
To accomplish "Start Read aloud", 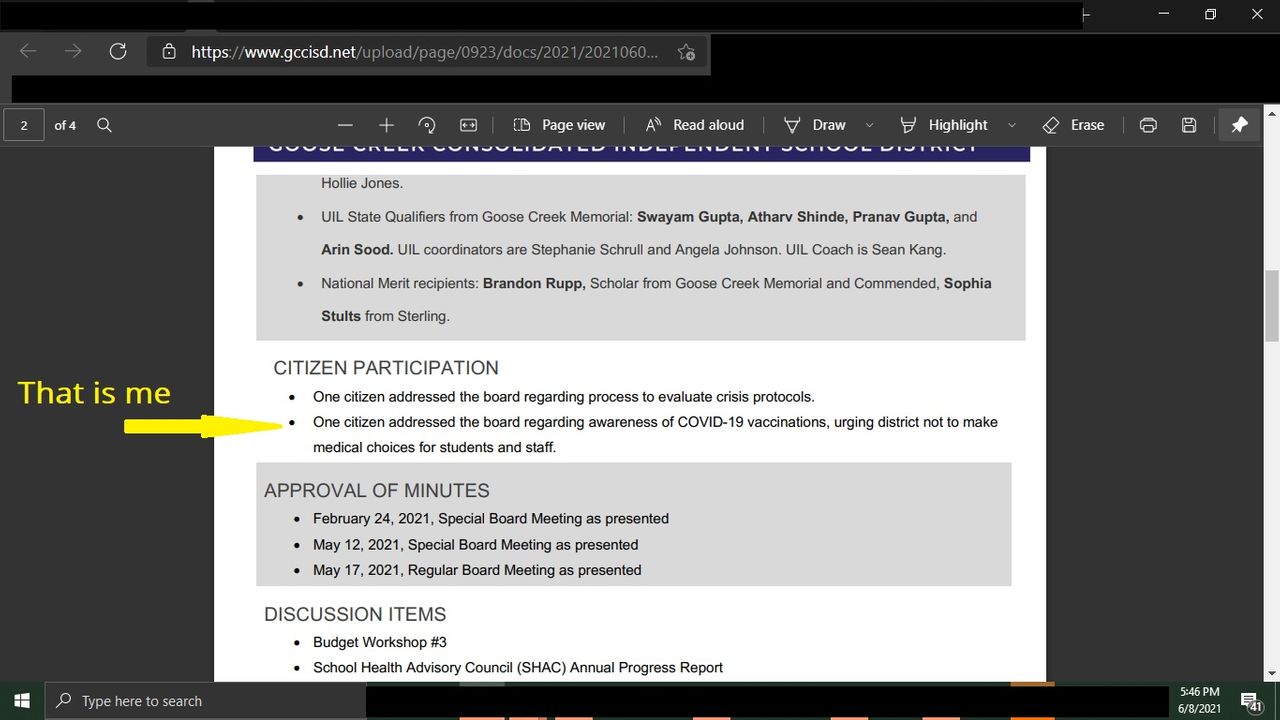I will (x=695, y=125).
